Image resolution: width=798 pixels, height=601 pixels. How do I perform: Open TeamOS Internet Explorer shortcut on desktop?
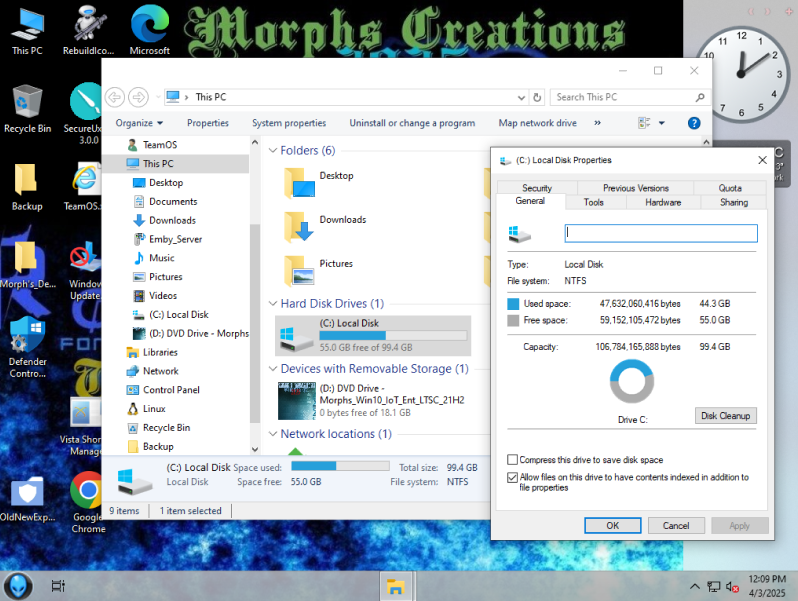(84, 187)
